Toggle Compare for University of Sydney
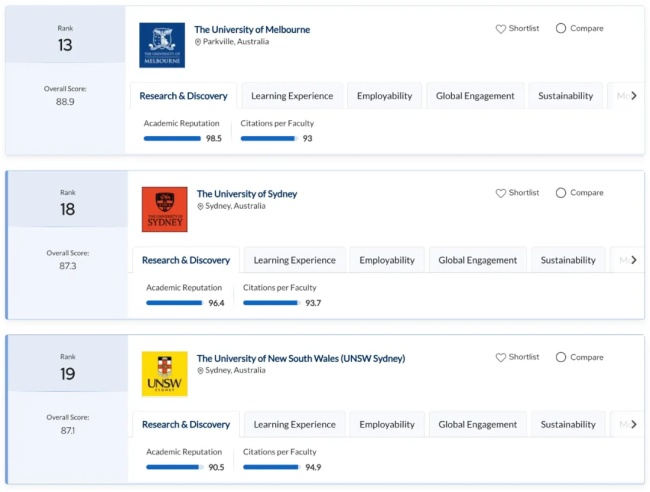 561,193
